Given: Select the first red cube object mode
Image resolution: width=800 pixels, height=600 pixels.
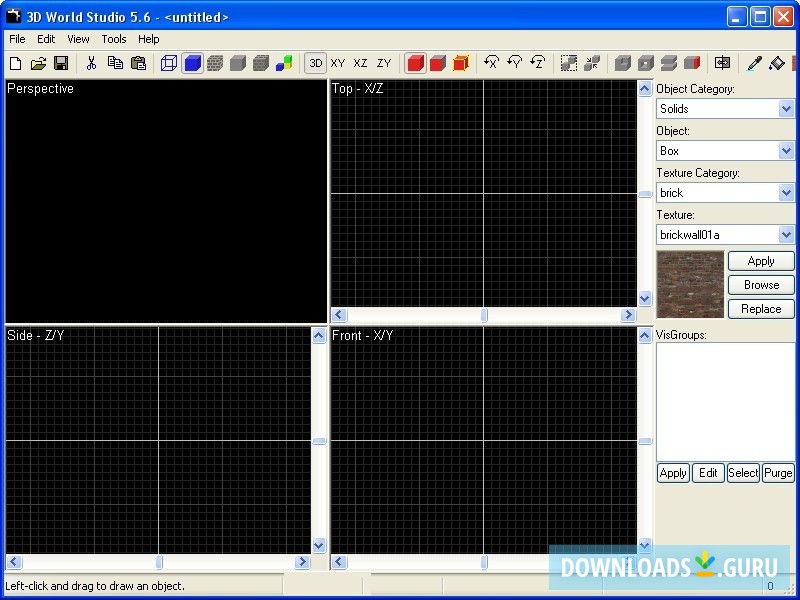Looking at the screenshot, I should coord(415,63).
